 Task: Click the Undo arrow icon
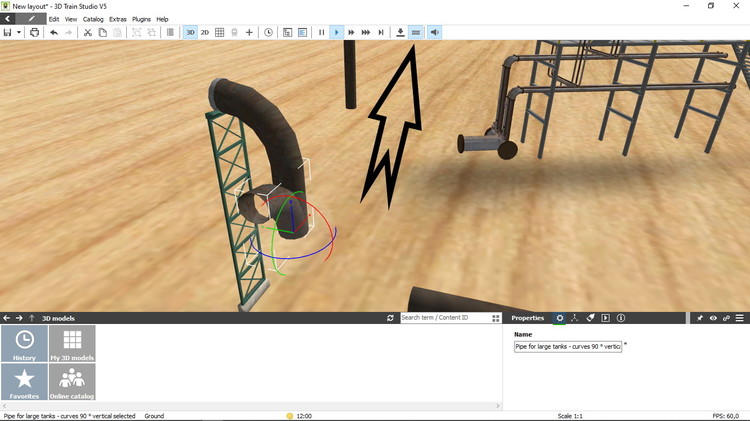[54, 33]
